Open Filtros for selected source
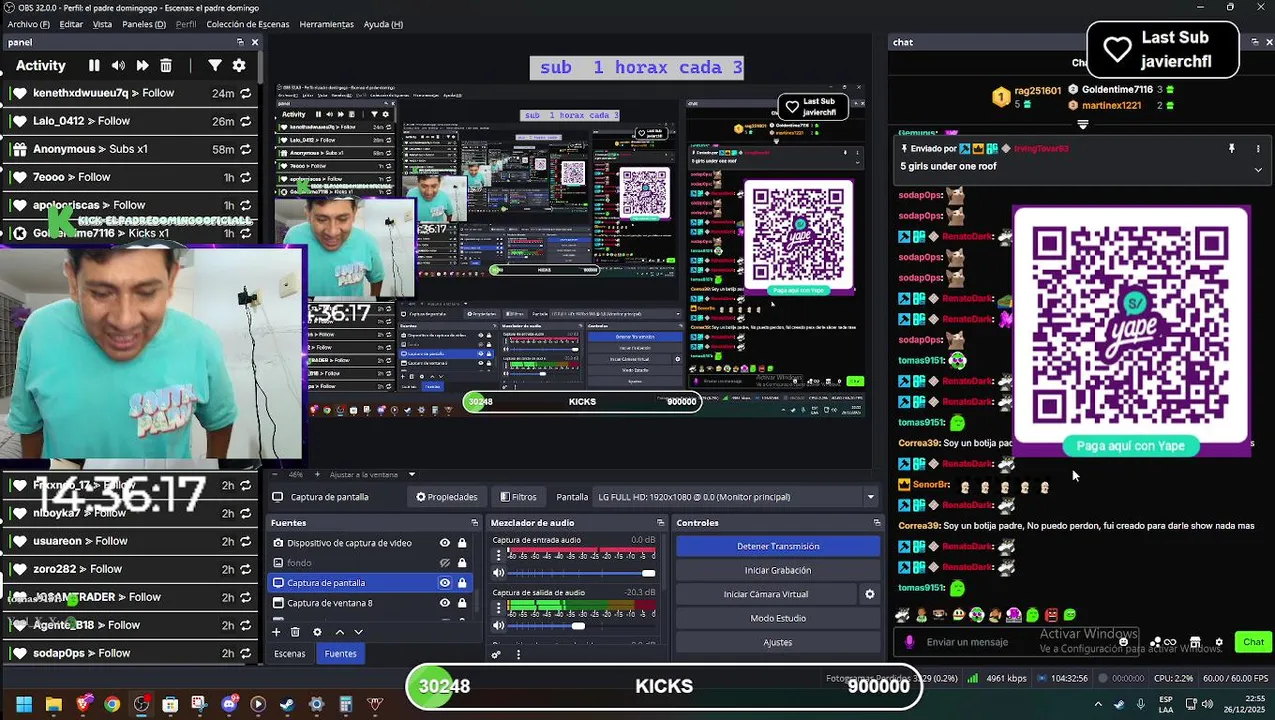Viewport: 1275px width, 720px height. 518,497
